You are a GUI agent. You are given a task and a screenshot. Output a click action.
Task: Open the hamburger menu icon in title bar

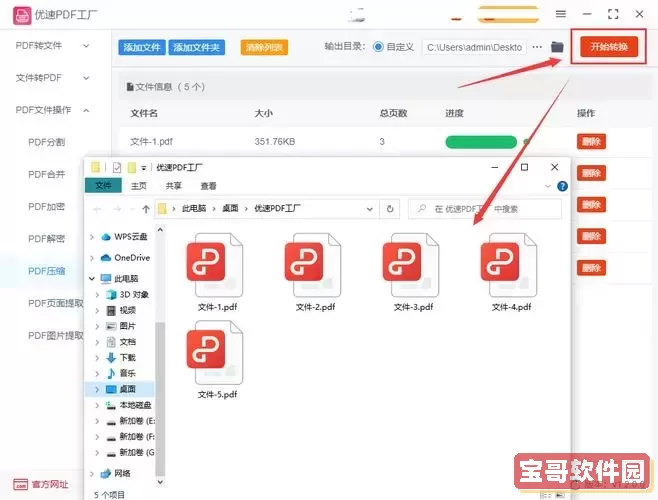pos(561,14)
